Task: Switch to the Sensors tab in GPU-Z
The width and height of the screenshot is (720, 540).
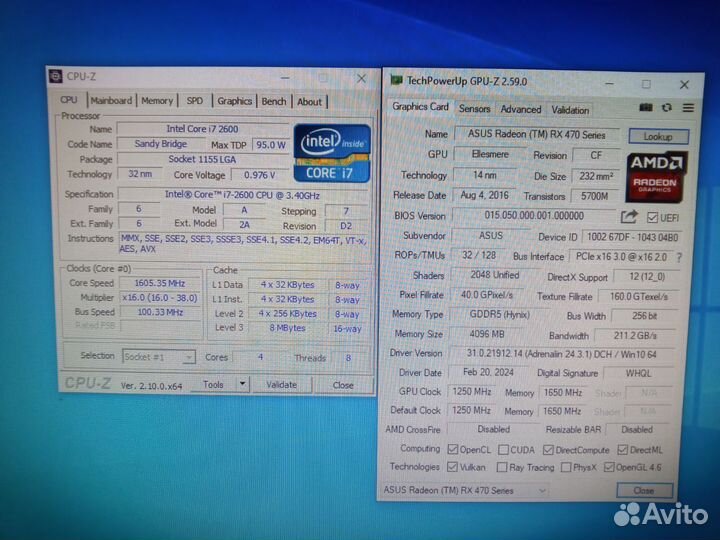Action: point(475,109)
